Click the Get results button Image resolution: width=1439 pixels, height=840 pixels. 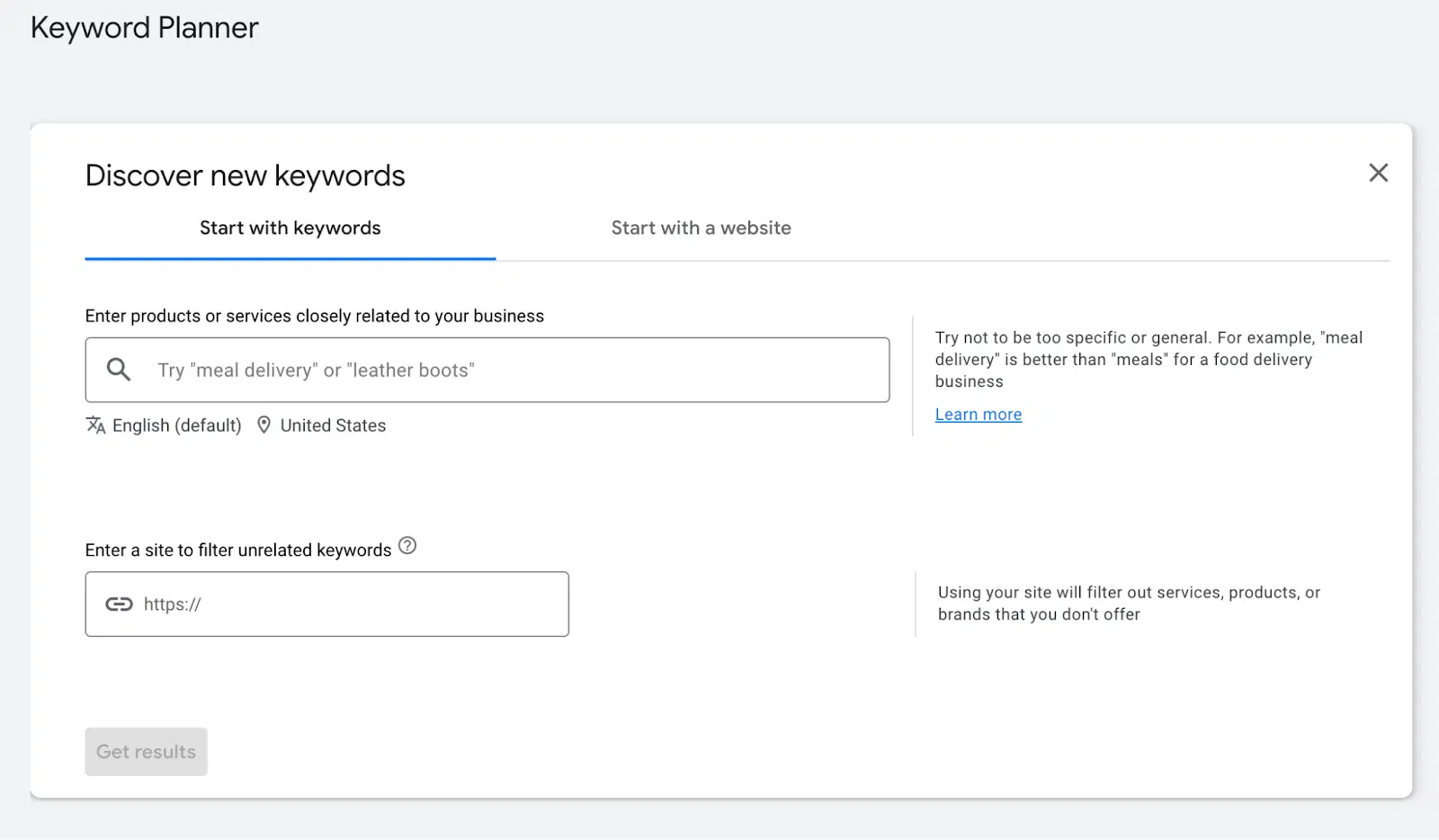147,752
